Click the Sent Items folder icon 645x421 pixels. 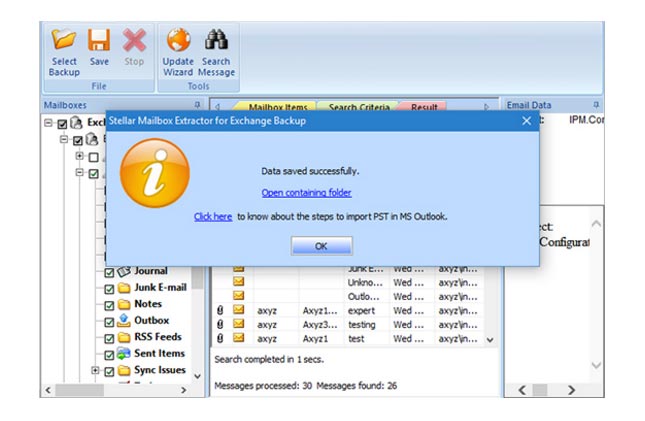tap(124, 354)
